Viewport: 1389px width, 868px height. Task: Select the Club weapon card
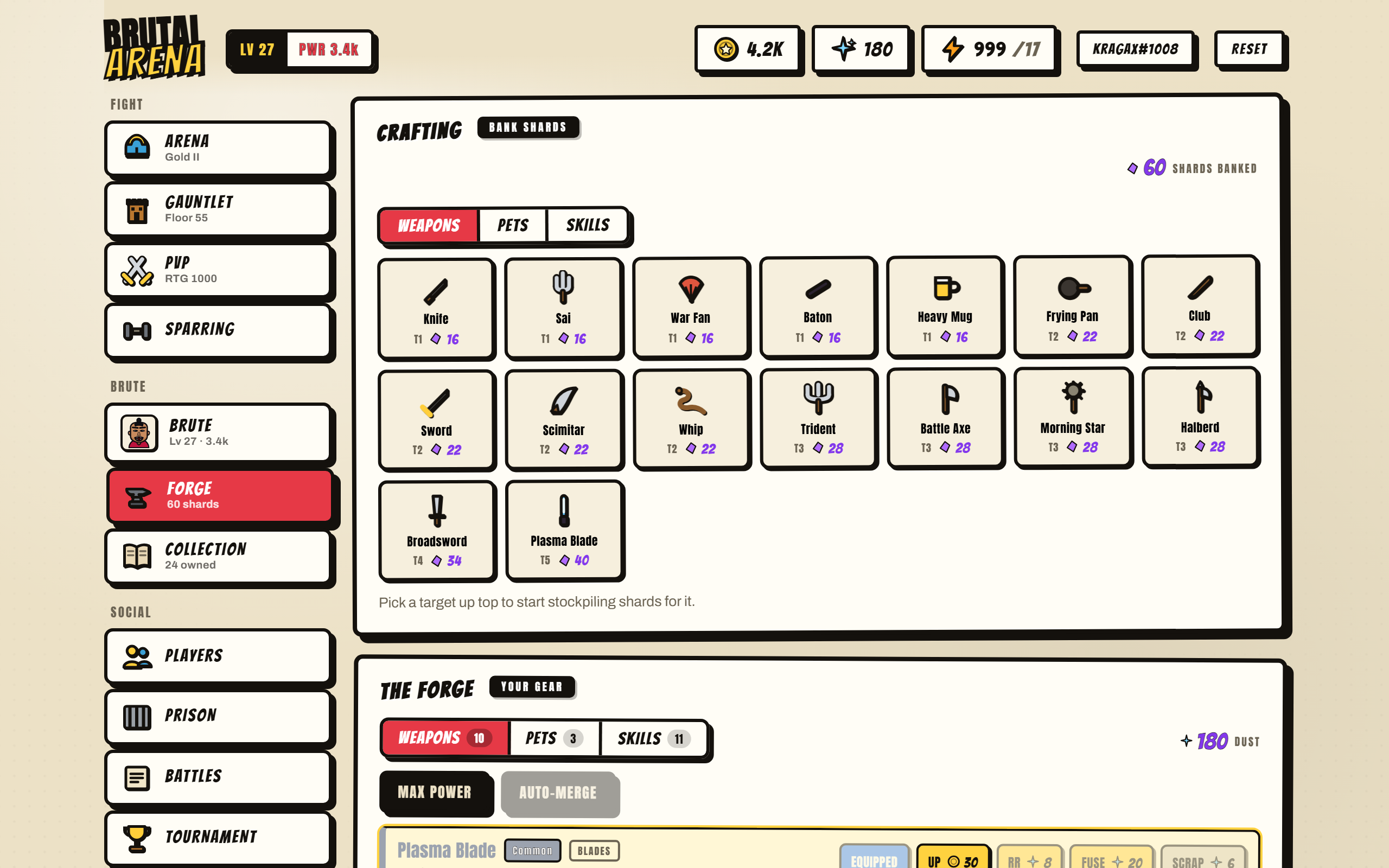[1200, 305]
